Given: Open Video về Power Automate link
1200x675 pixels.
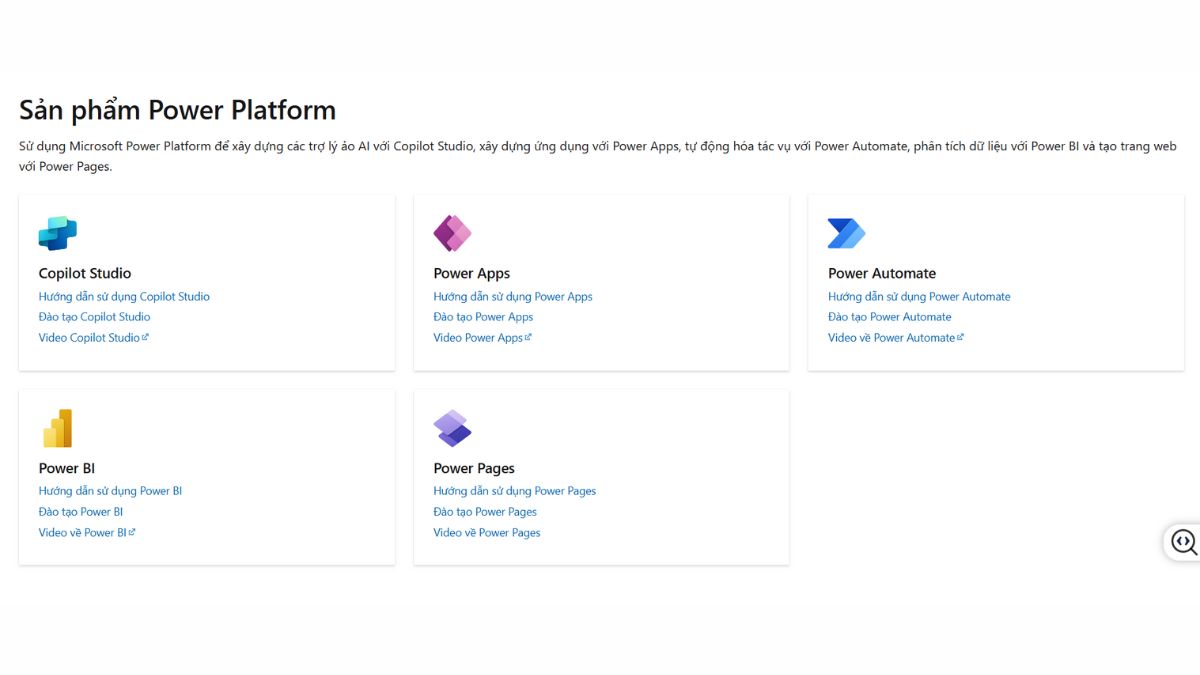Looking at the screenshot, I should click(x=896, y=338).
